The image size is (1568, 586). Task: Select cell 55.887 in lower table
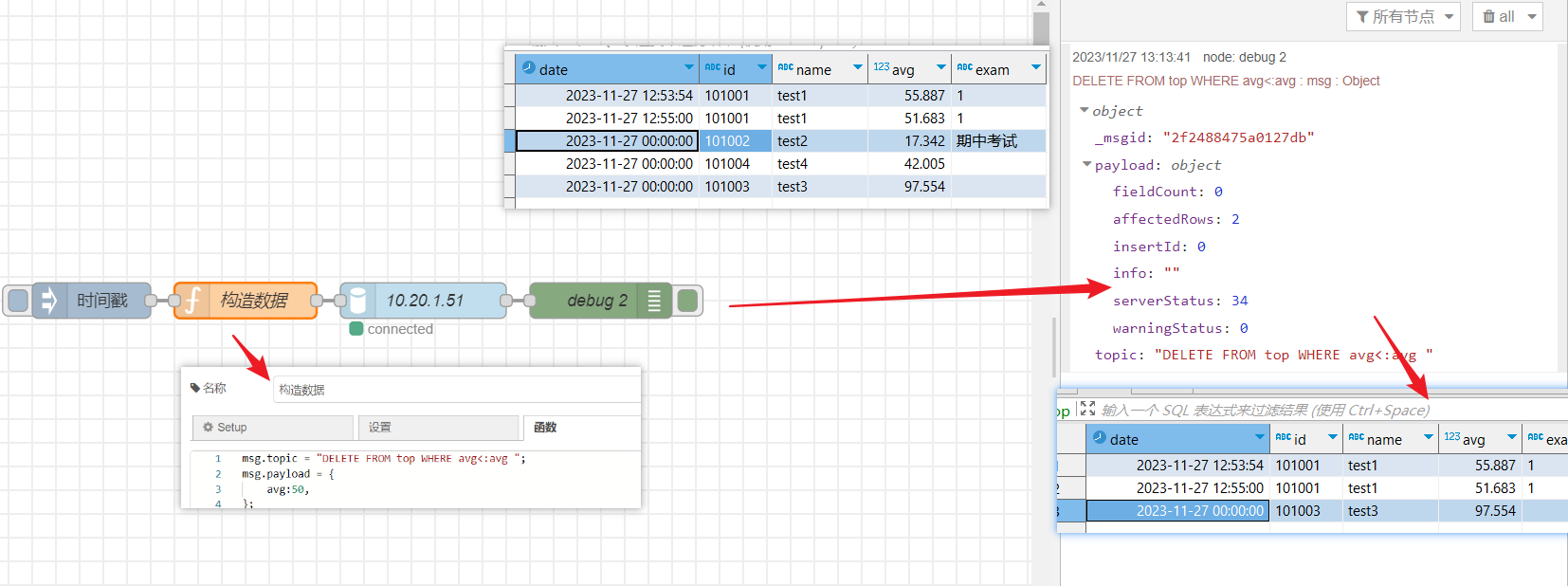coord(1481,465)
